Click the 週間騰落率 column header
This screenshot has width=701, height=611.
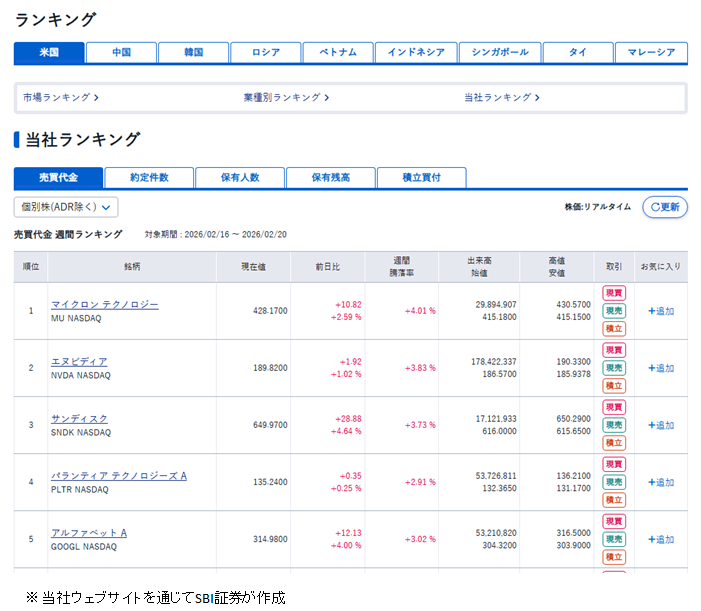(x=401, y=267)
